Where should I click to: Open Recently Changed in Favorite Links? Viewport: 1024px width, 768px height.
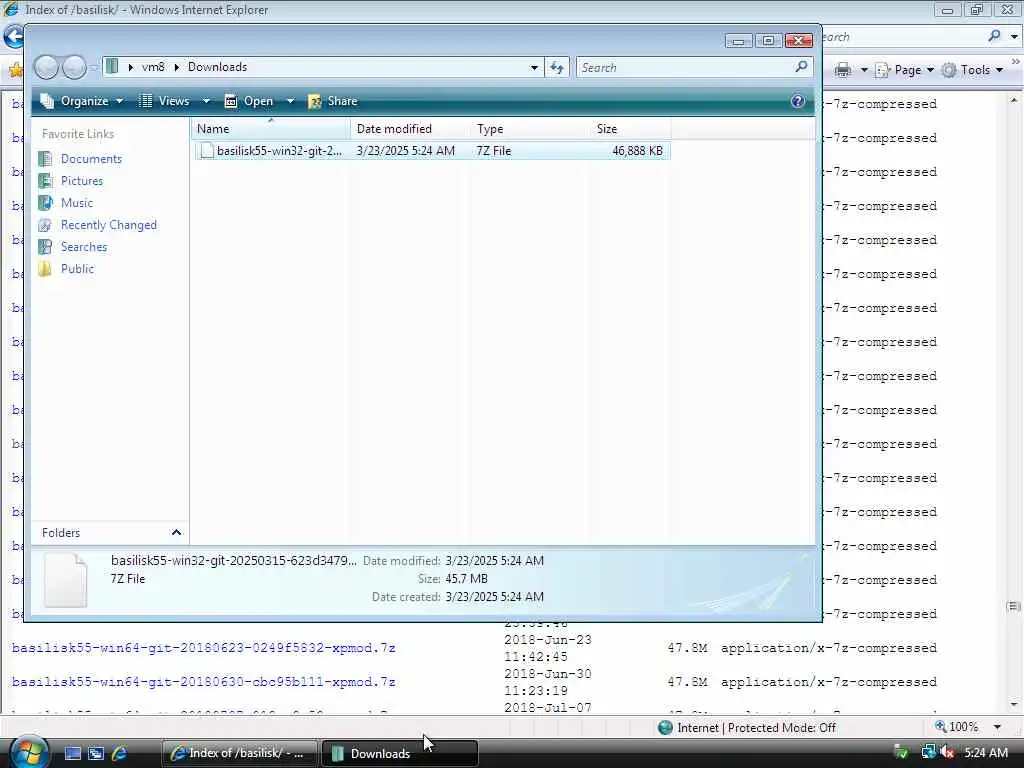click(109, 225)
